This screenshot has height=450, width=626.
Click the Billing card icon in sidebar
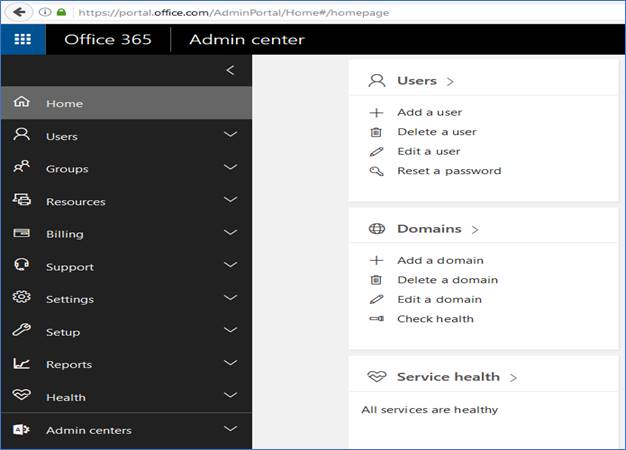coord(22,232)
